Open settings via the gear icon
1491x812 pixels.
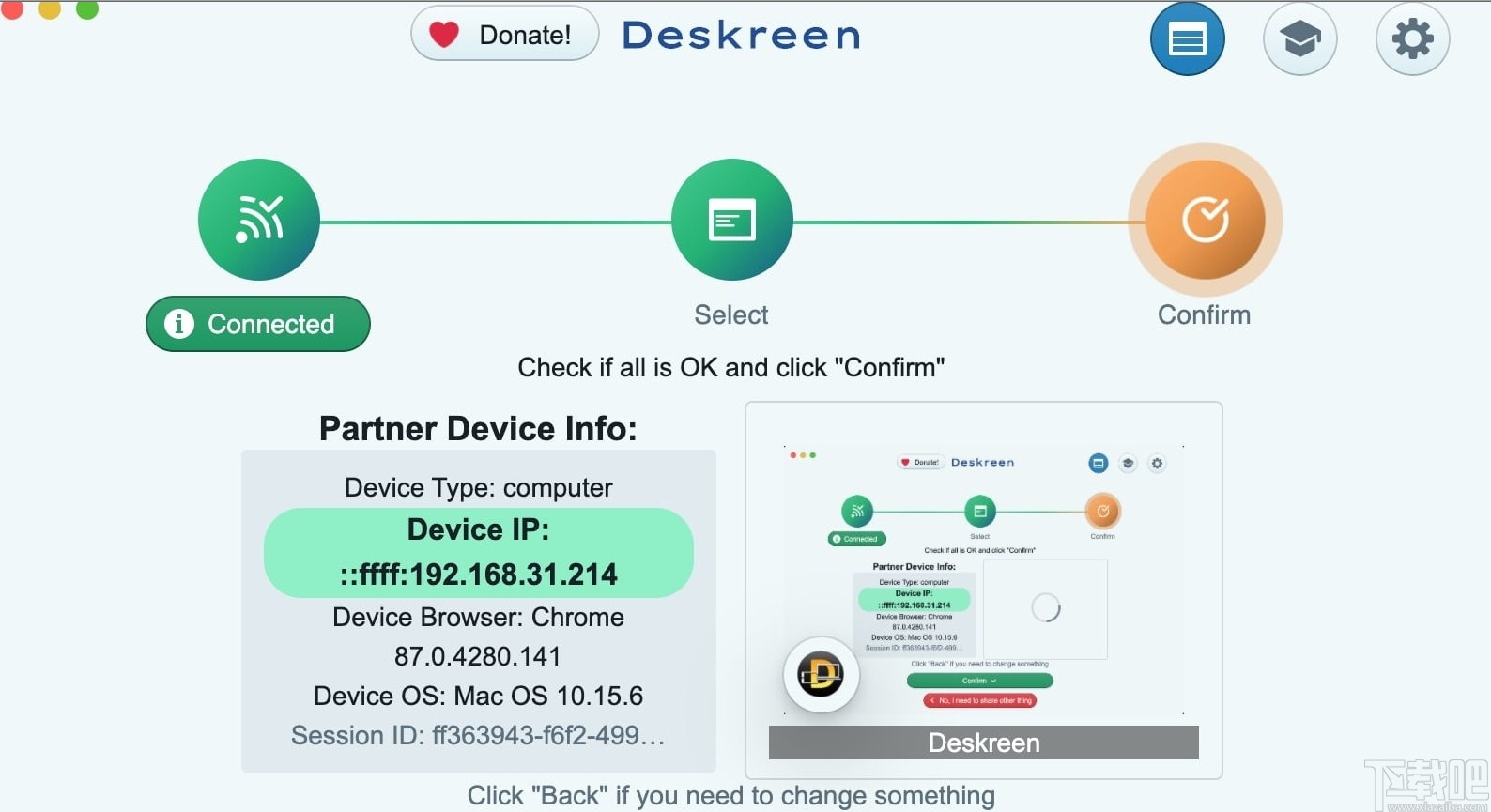coord(1412,39)
